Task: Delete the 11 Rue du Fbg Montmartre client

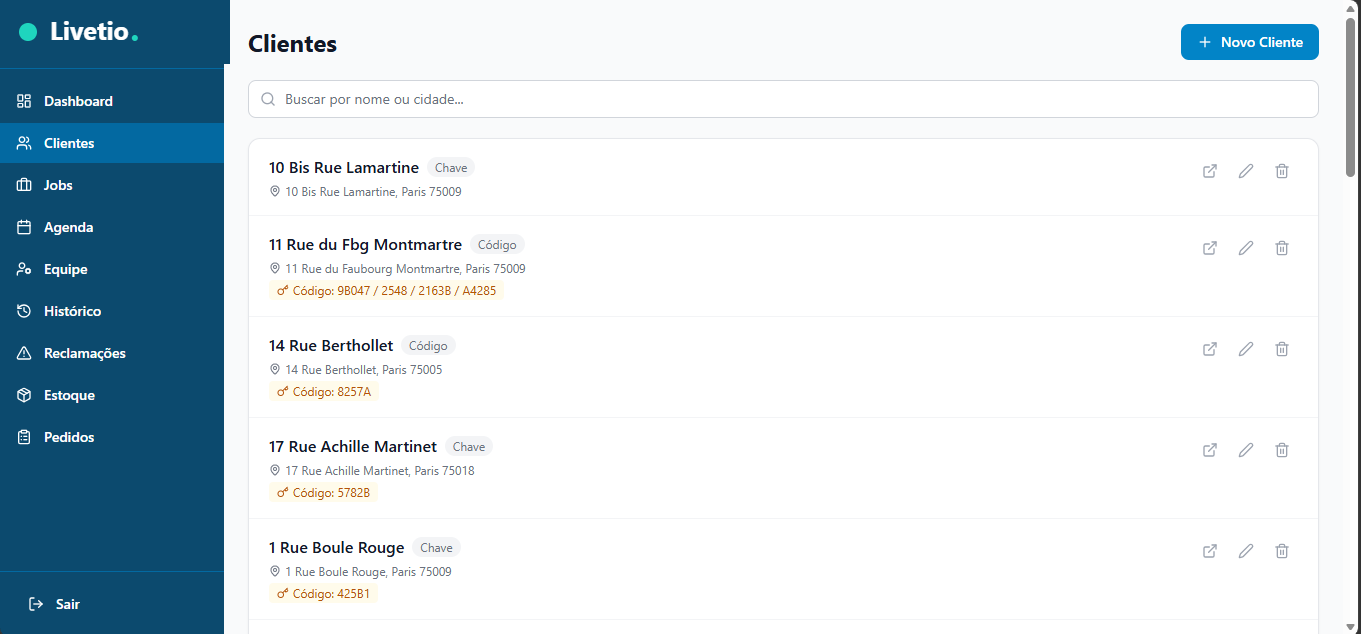Action: [1282, 248]
